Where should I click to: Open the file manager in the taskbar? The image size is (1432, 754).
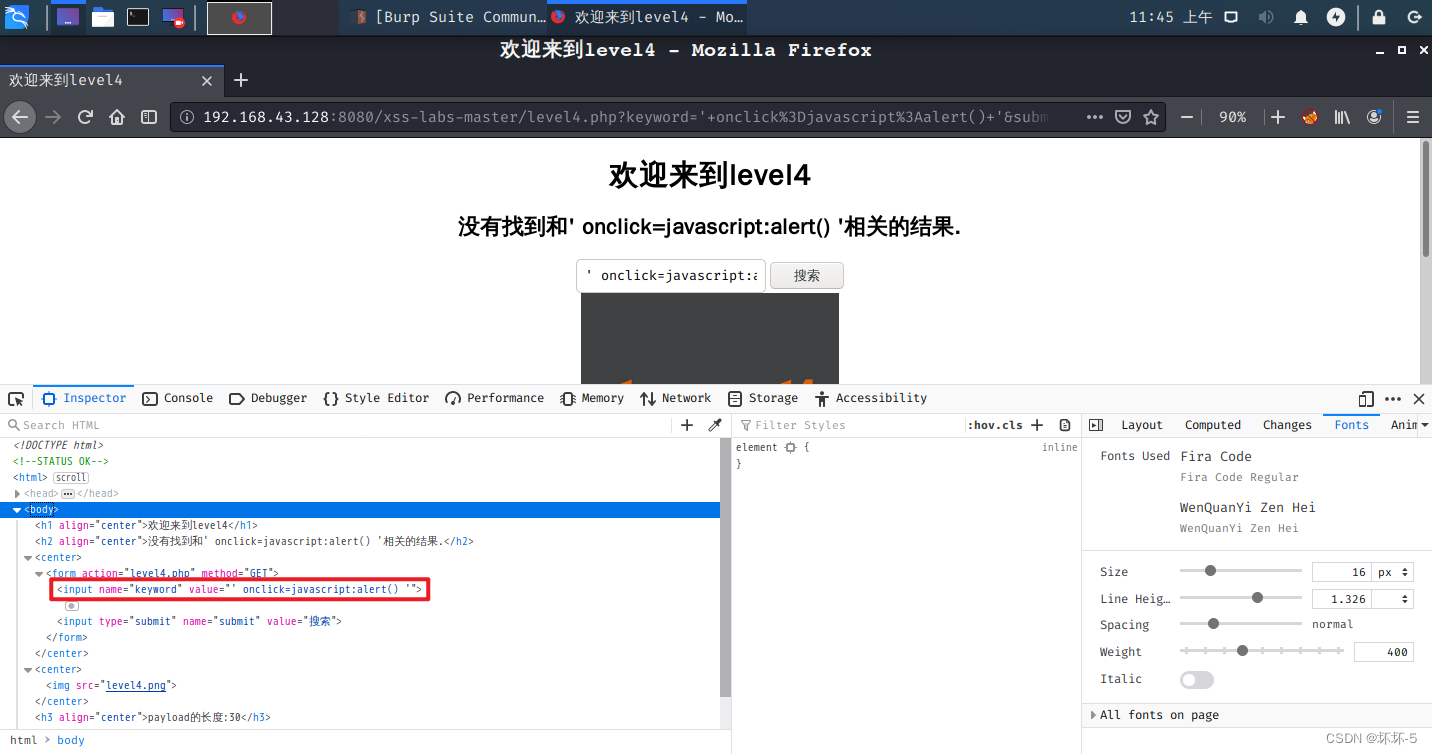click(x=102, y=17)
